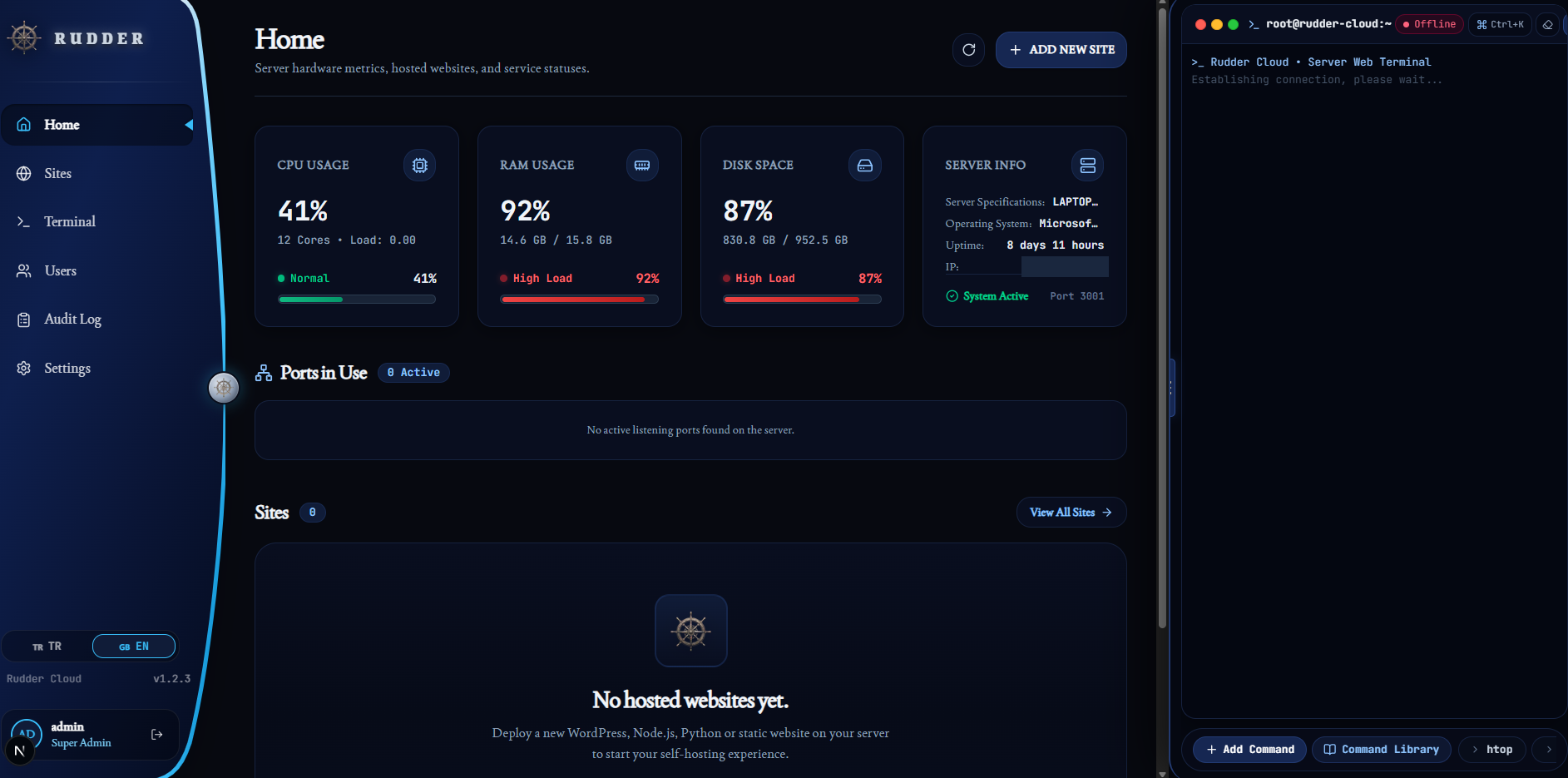Click the '8 days 11 hours' uptime value
1568x778 pixels.
pos(1055,245)
